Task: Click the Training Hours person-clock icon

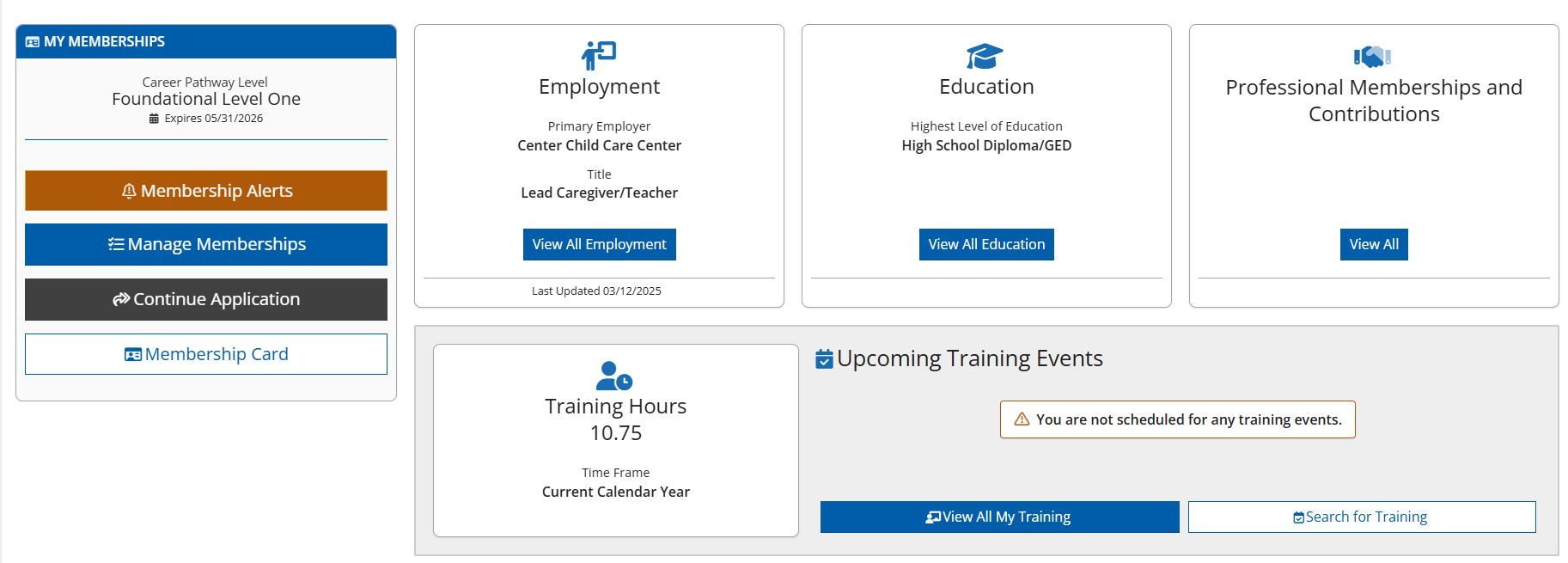Action: pos(614,376)
